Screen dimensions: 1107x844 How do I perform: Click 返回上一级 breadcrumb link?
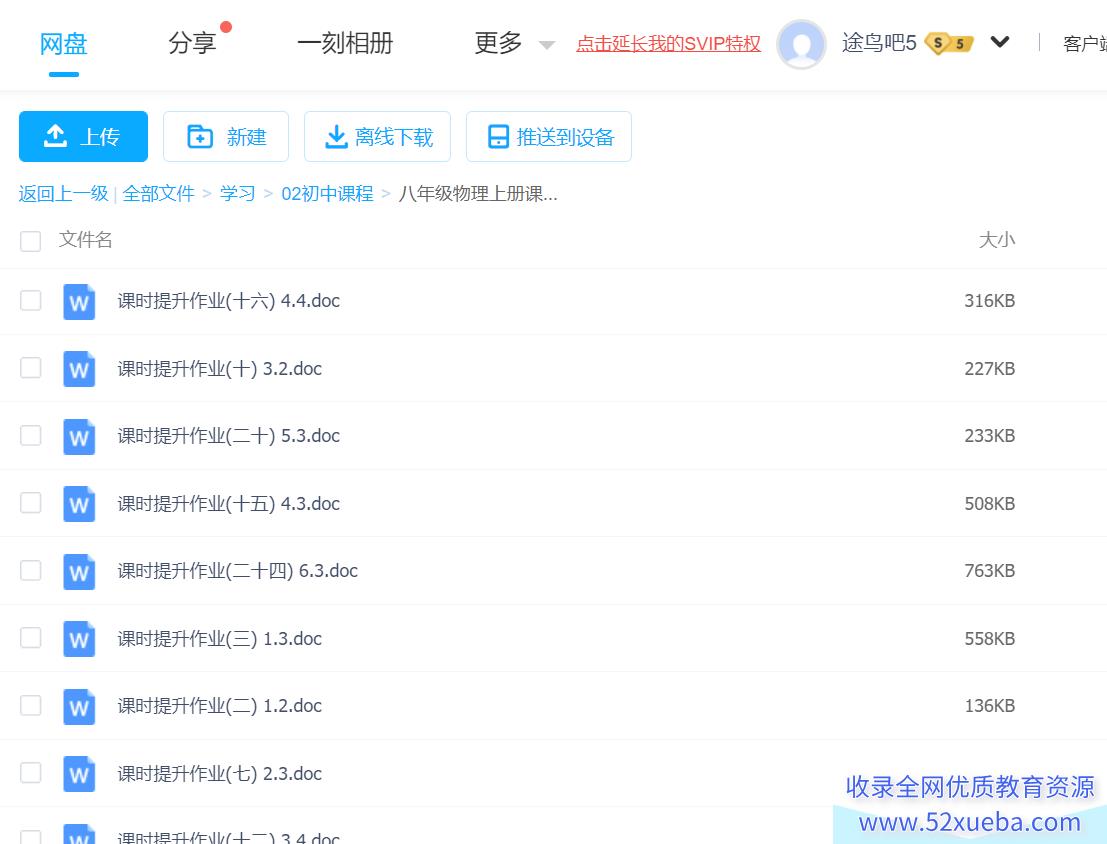tap(64, 194)
